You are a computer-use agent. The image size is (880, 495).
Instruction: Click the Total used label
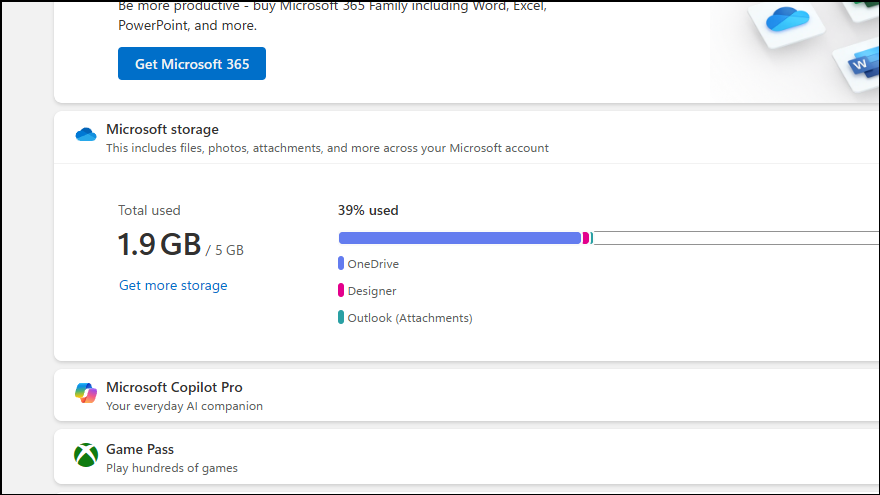coord(149,210)
